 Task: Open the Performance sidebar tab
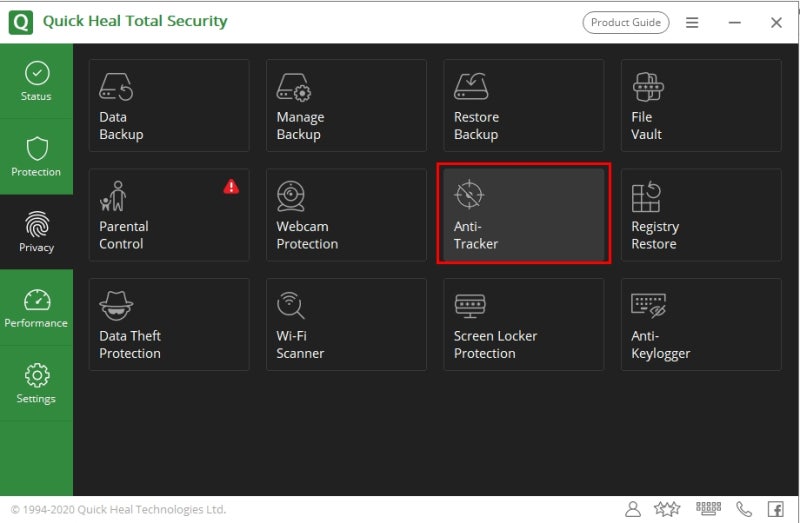tap(36, 308)
